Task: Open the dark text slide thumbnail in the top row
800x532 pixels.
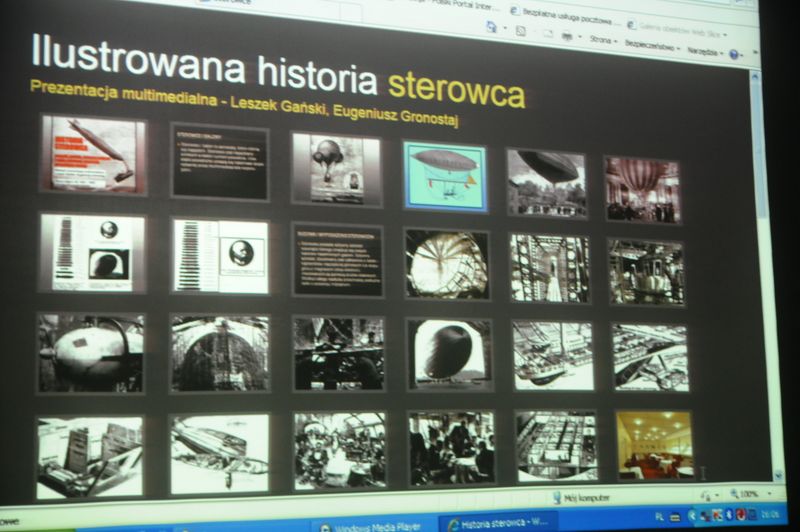Action: coord(220,162)
